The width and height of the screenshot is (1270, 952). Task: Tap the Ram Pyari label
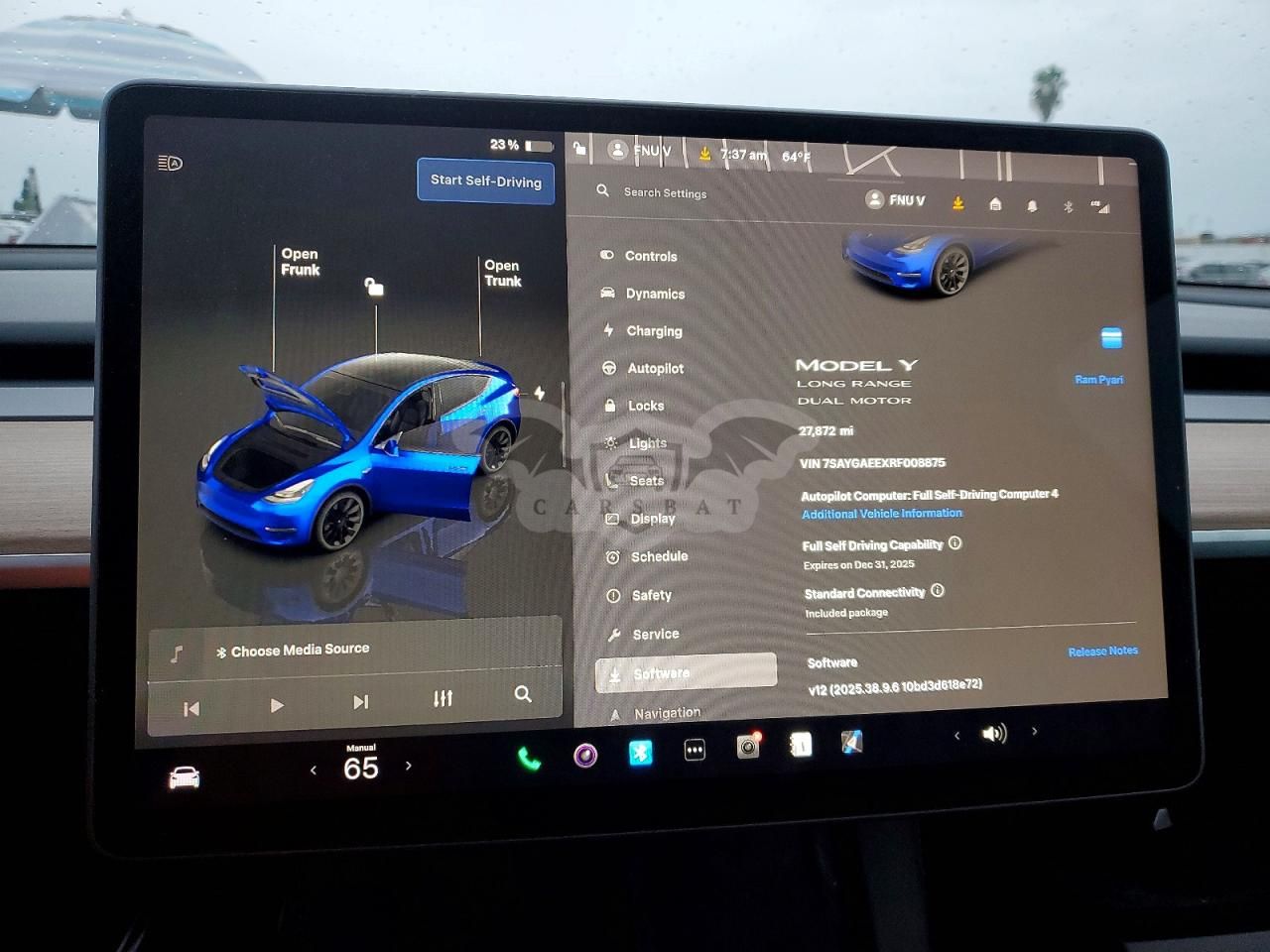[1098, 380]
